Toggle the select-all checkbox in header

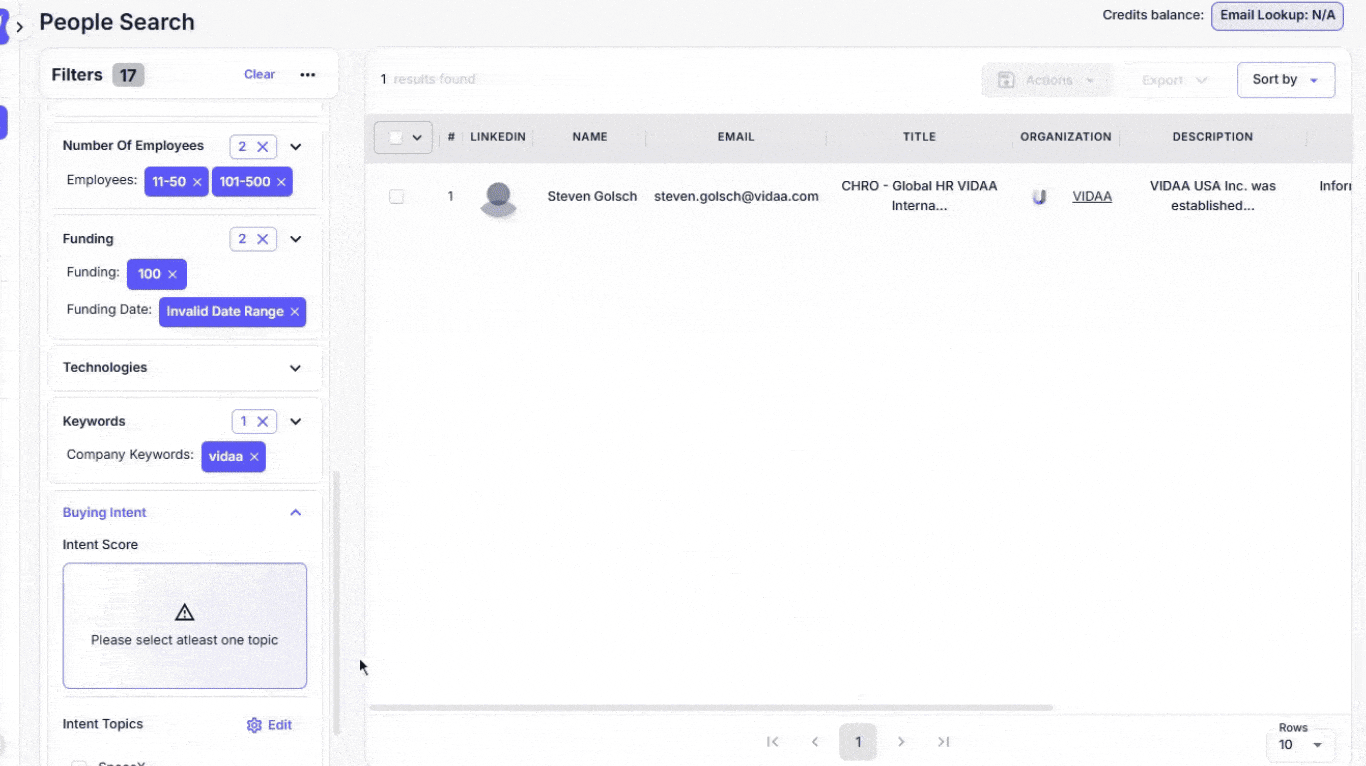coord(396,138)
